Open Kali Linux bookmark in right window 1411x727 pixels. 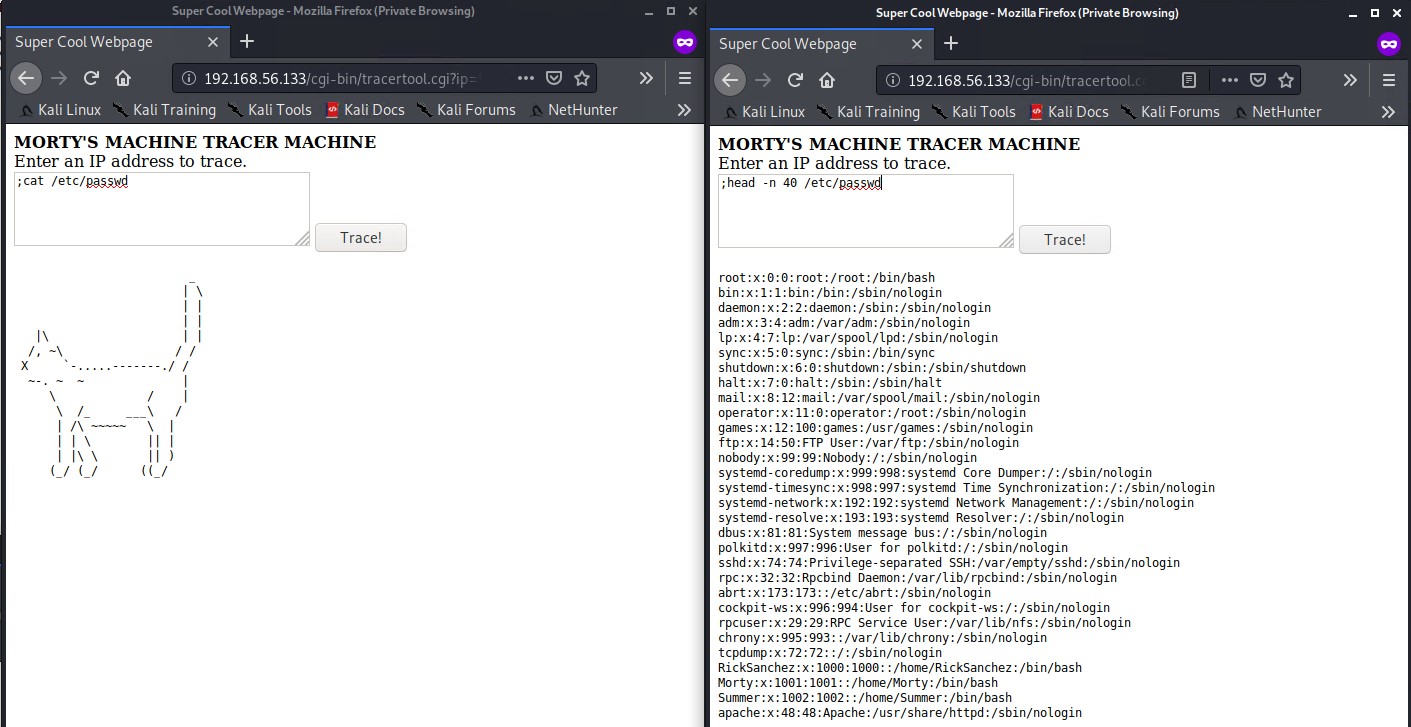tap(764, 112)
